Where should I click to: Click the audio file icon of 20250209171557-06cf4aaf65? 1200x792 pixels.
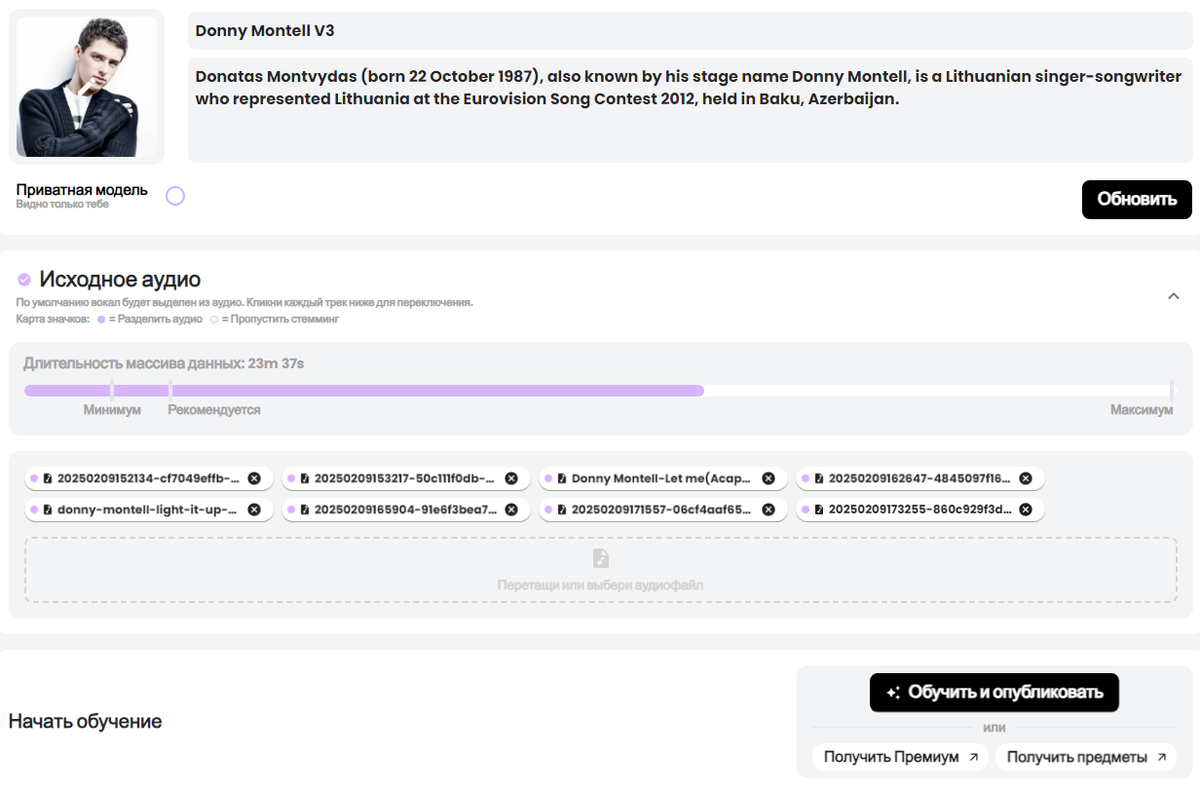coord(562,510)
